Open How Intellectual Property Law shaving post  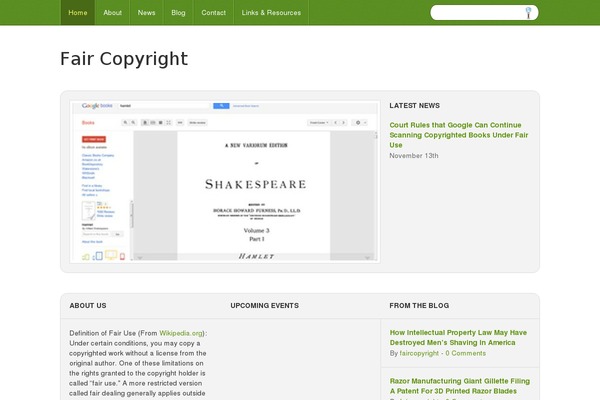pyautogui.click(x=458, y=338)
